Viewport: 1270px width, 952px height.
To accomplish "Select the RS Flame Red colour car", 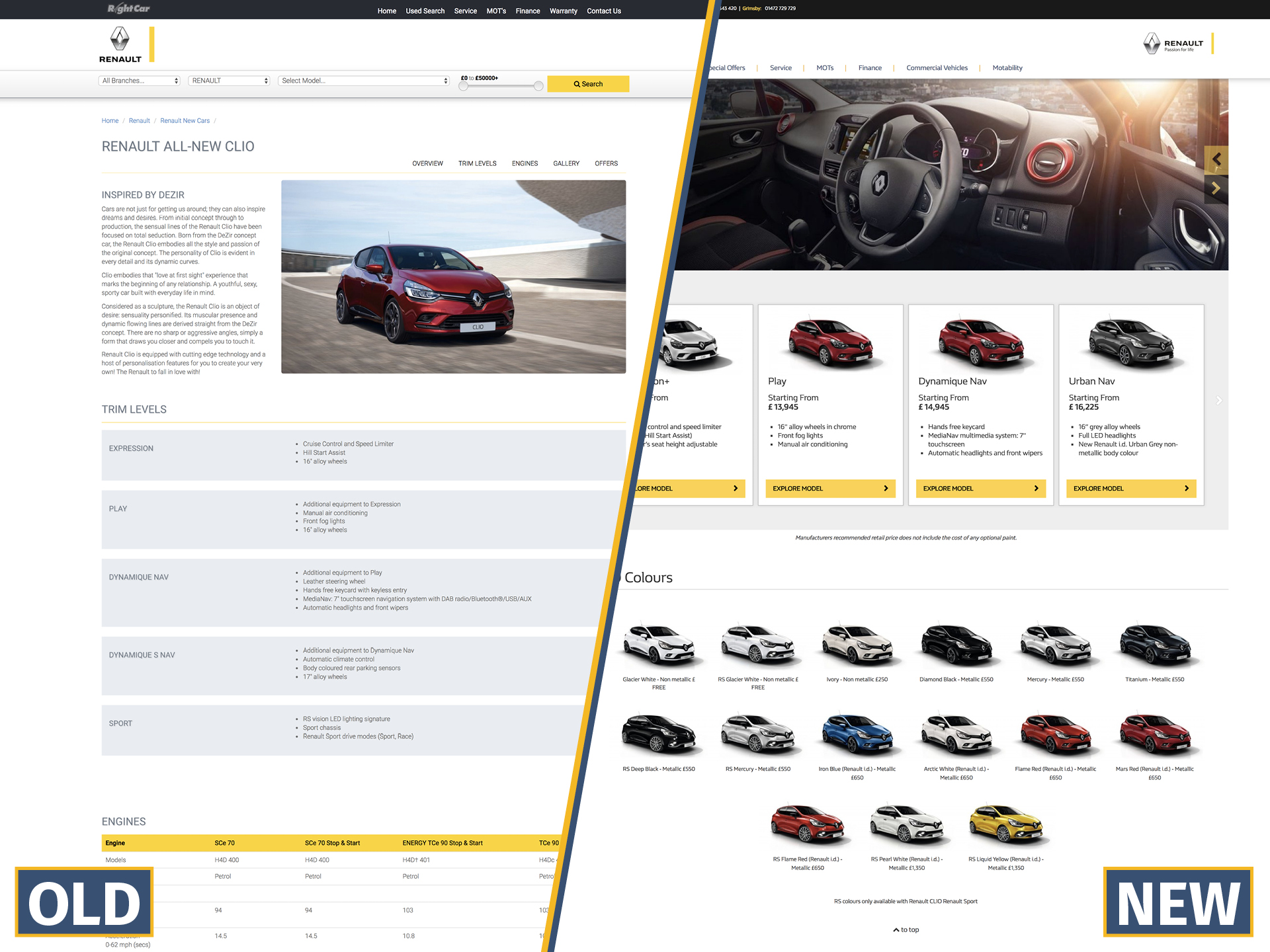I will [808, 824].
